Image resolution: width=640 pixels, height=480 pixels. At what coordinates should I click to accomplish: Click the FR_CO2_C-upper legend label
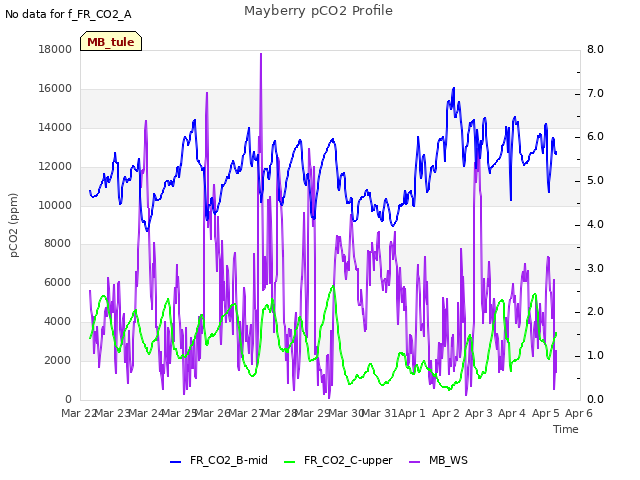[x=348, y=460]
